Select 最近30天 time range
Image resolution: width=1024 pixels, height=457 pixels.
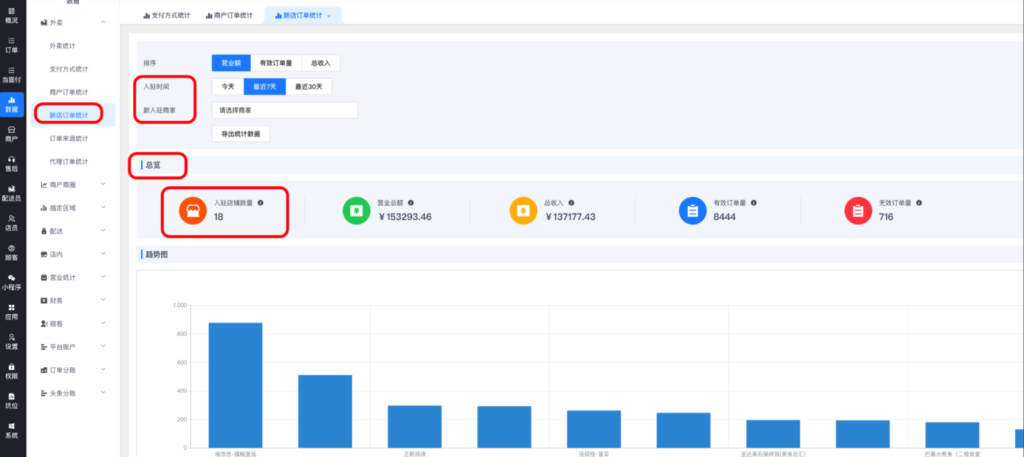(x=310, y=87)
